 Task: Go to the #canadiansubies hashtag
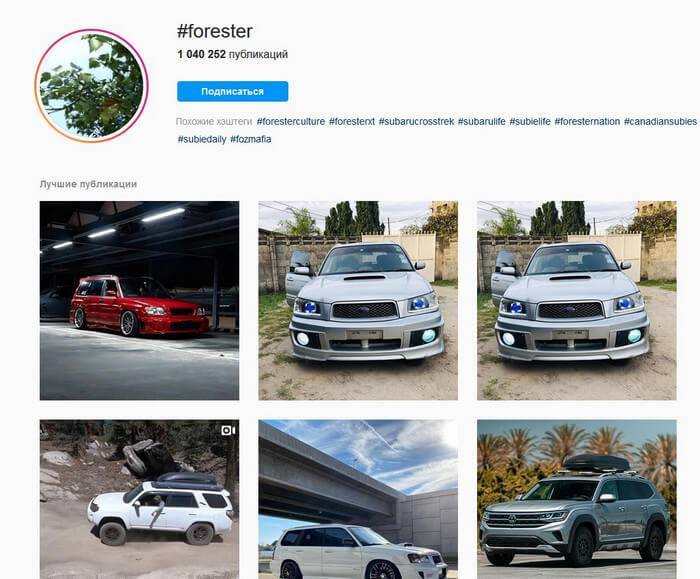tap(660, 121)
